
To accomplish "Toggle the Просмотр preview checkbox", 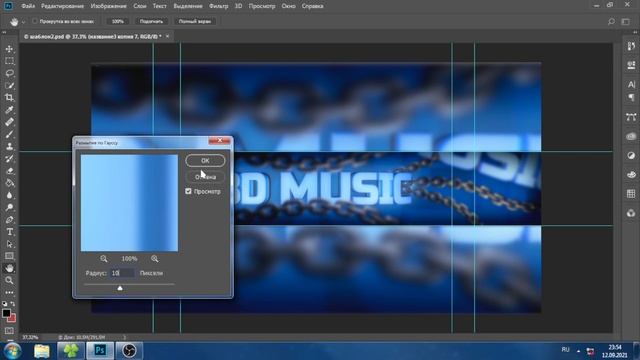I will click(x=188, y=191).
